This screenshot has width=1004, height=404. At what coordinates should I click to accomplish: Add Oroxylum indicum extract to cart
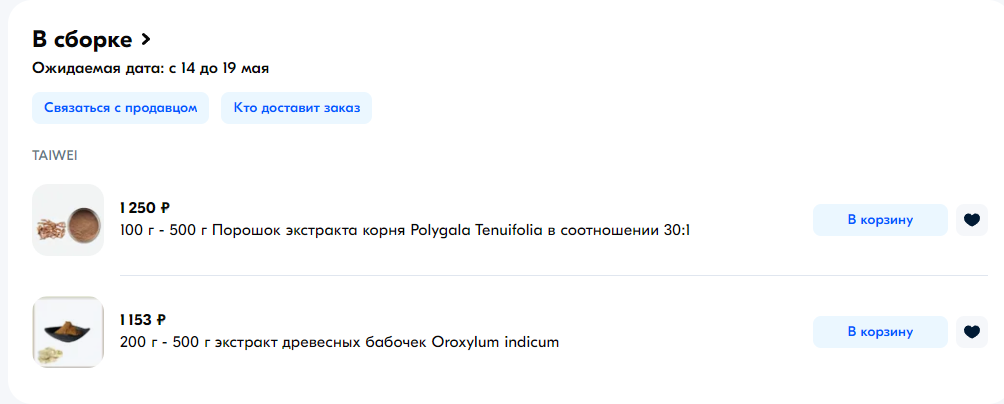pos(880,332)
